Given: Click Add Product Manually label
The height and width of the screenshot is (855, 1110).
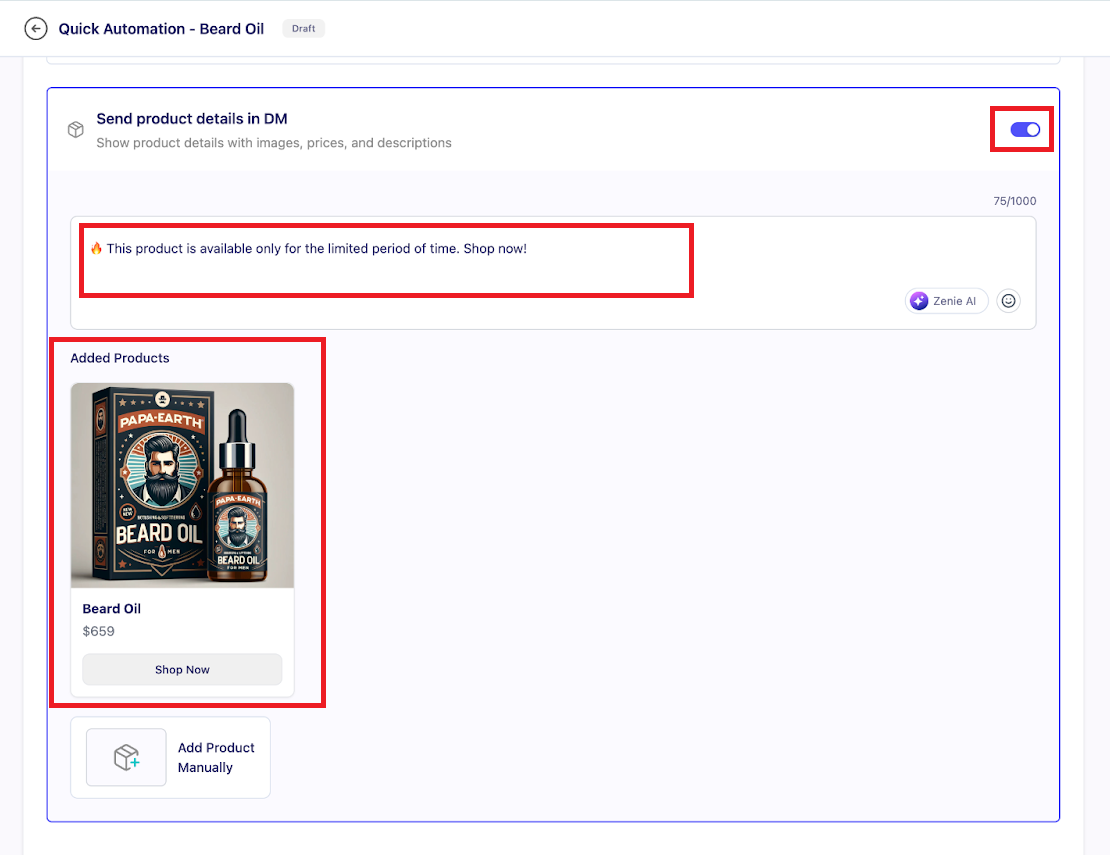Looking at the screenshot, I should click(216, 757).
